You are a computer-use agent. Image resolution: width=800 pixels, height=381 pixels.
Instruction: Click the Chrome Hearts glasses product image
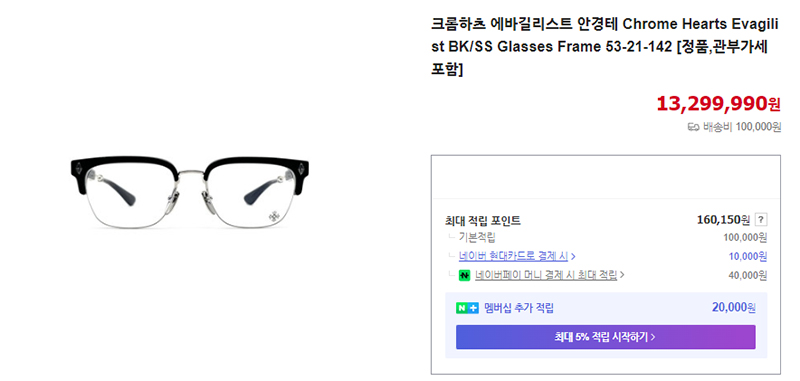coord(190,192)
